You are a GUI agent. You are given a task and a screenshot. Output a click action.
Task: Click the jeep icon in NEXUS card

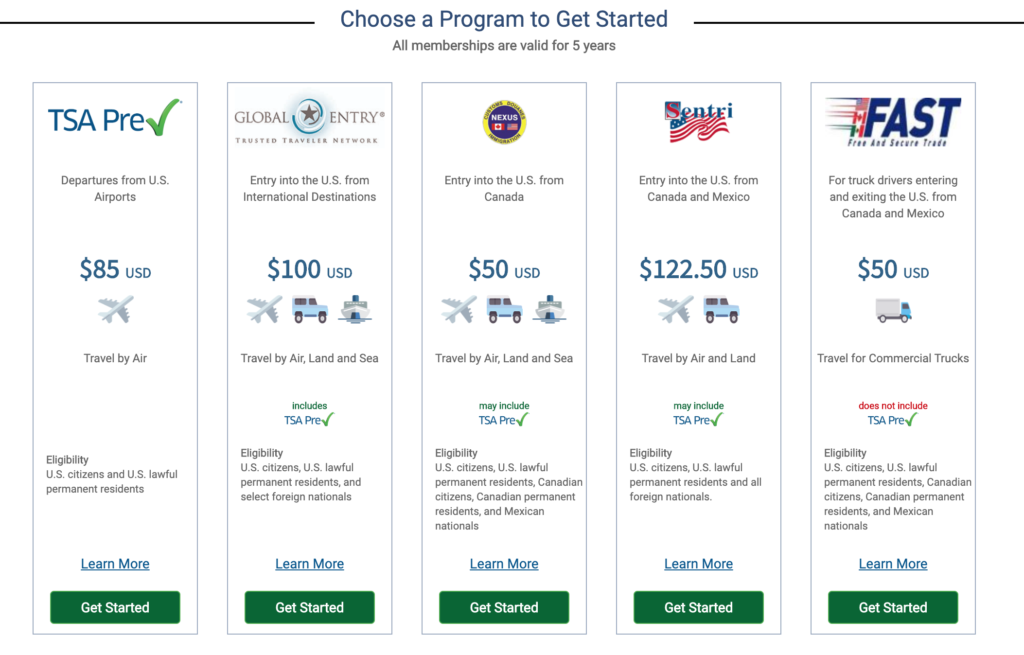pyautogui.click(x=504, y=310)
